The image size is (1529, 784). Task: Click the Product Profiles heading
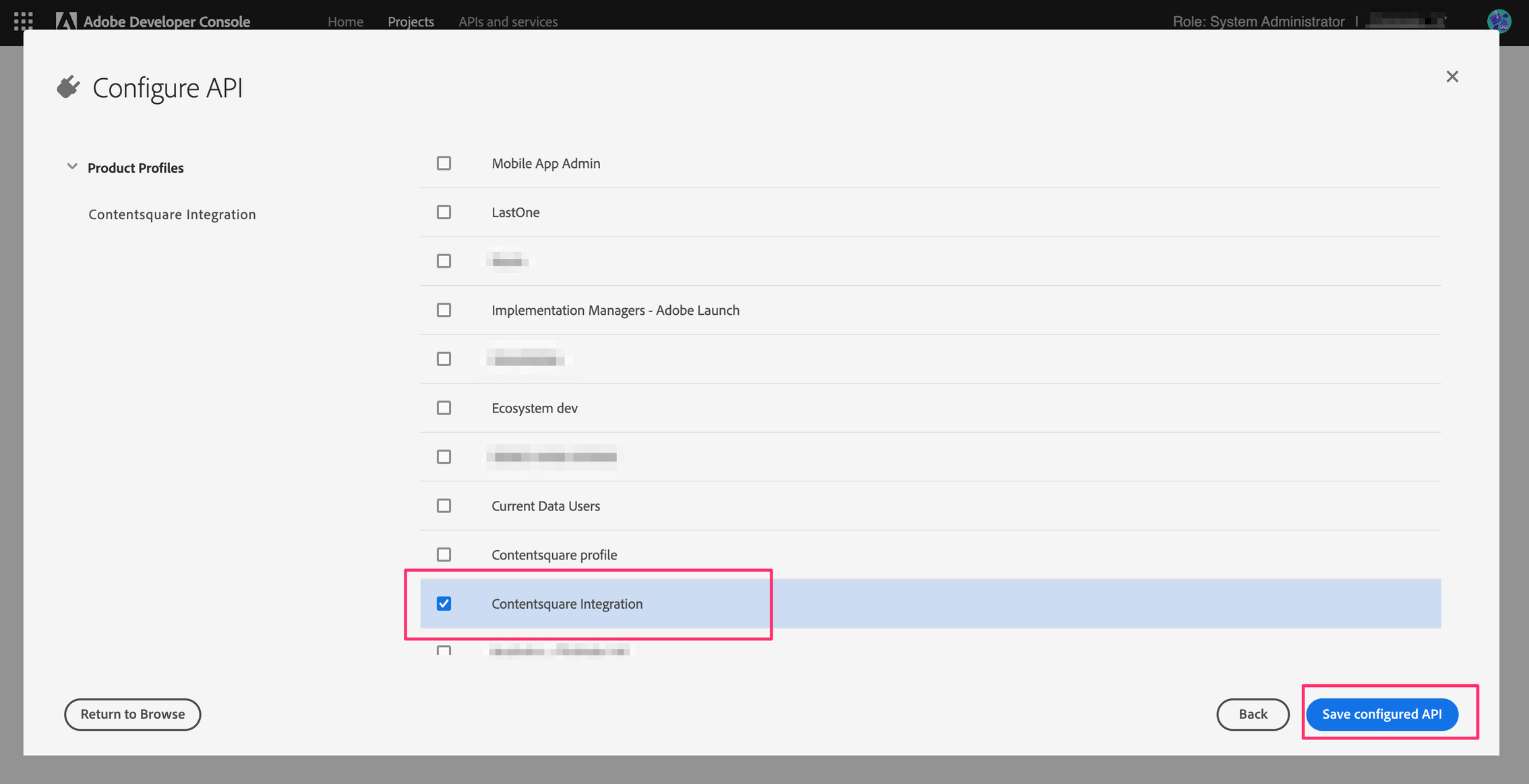pos(136,168)
